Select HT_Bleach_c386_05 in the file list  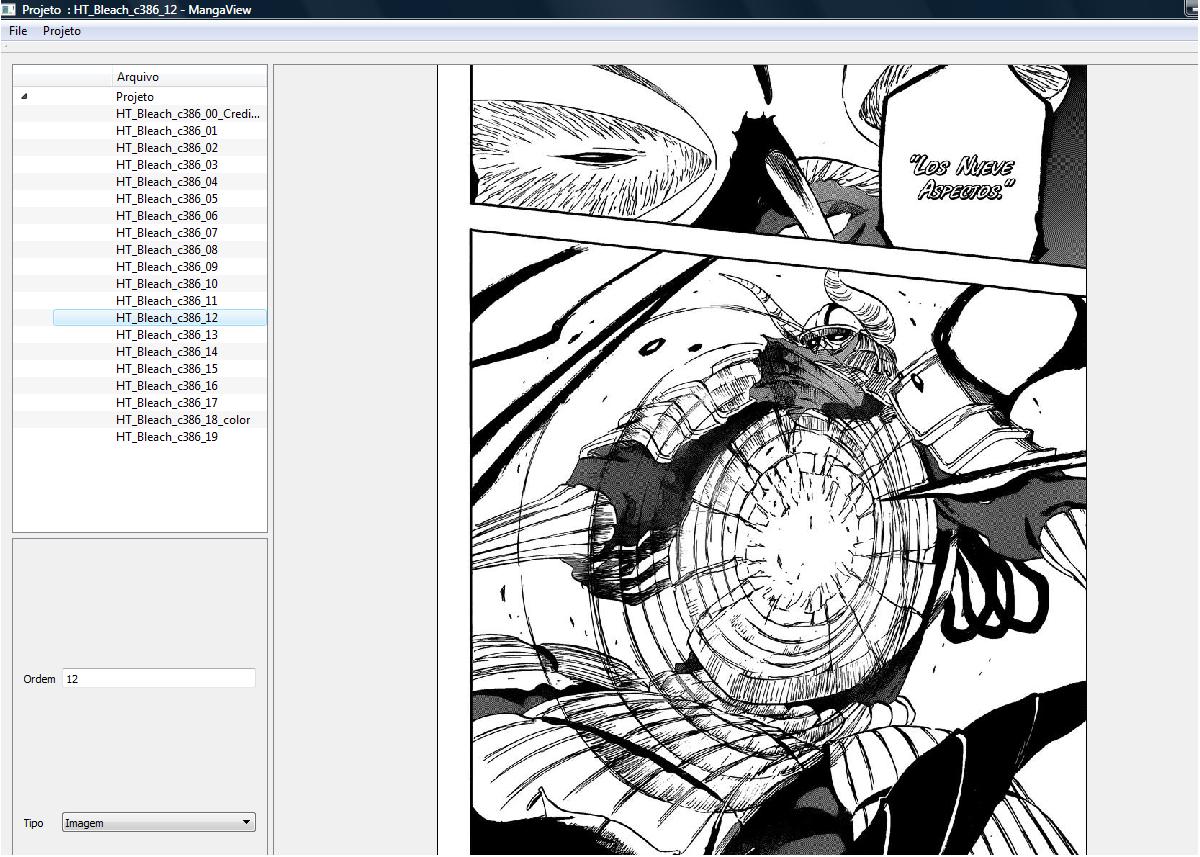167,199
